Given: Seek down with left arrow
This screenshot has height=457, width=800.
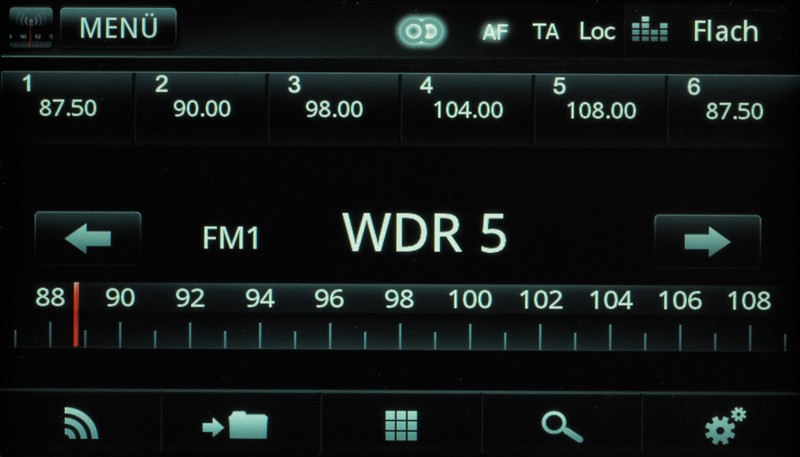Looking at the screenshot, I should click(88, 238).
